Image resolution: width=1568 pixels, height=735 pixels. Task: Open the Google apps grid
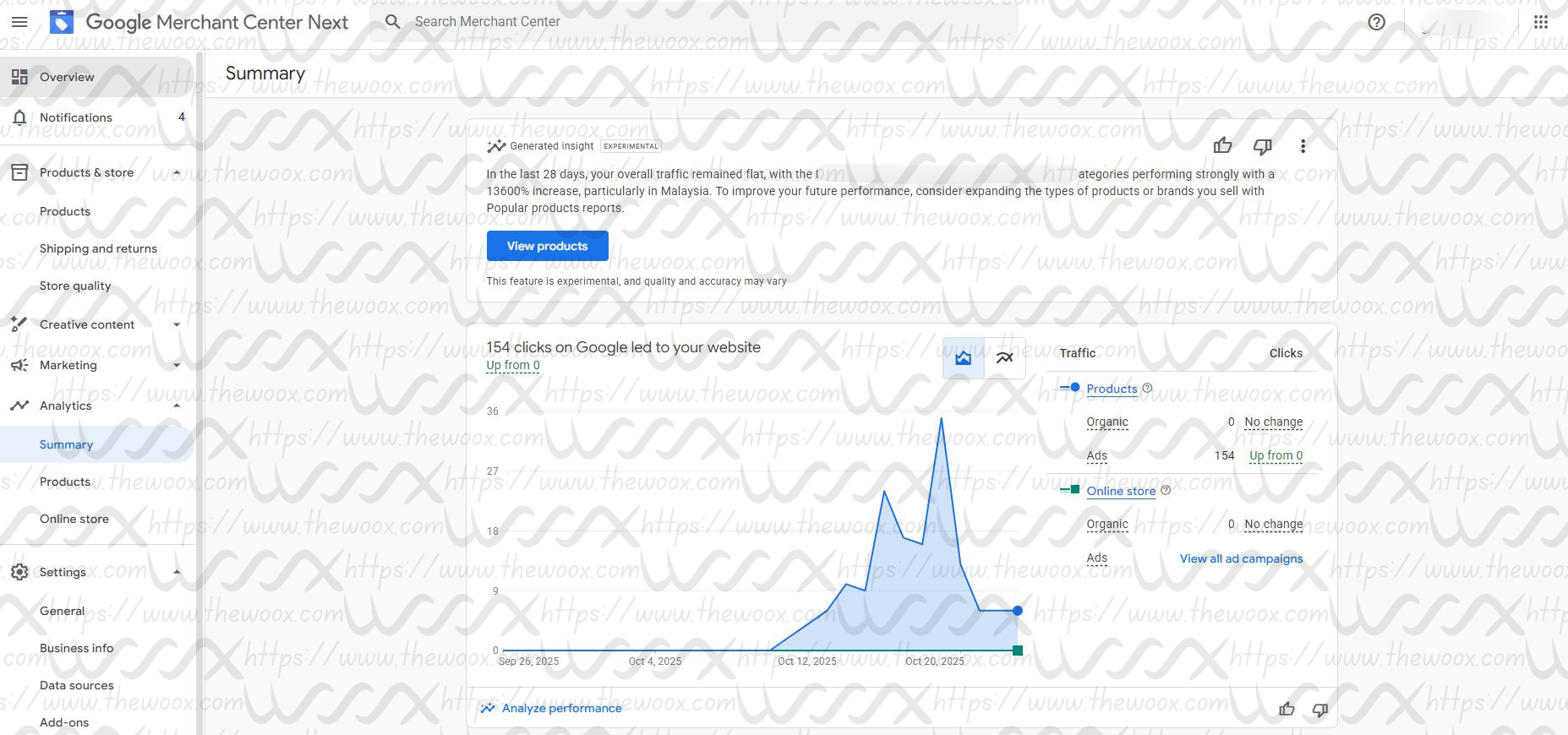point(1541,22)
